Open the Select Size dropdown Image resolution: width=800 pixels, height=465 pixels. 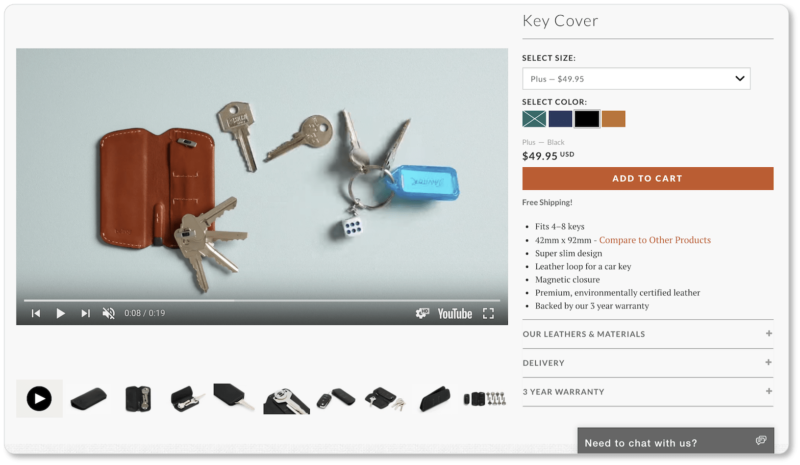(x=636, y=79)
